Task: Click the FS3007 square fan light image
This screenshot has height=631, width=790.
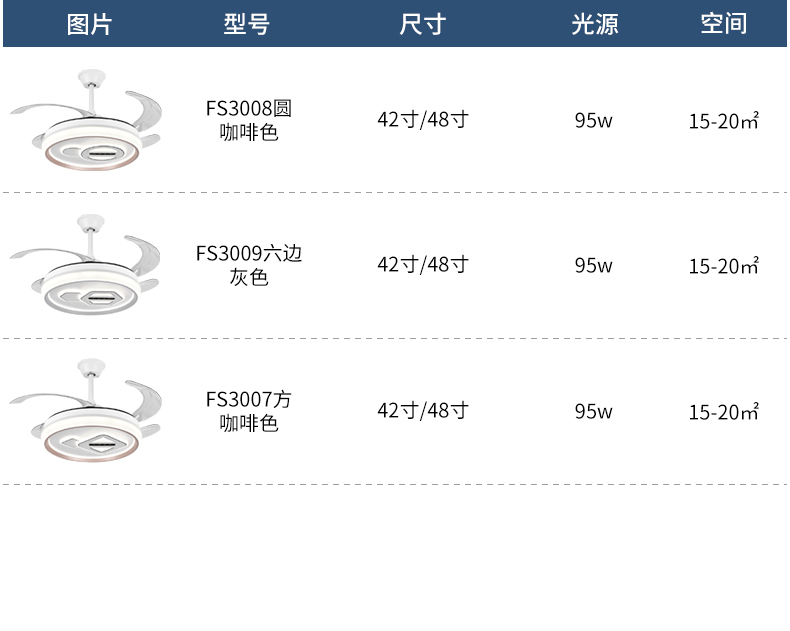Action: pyautogui.click(x=86, y=410)
